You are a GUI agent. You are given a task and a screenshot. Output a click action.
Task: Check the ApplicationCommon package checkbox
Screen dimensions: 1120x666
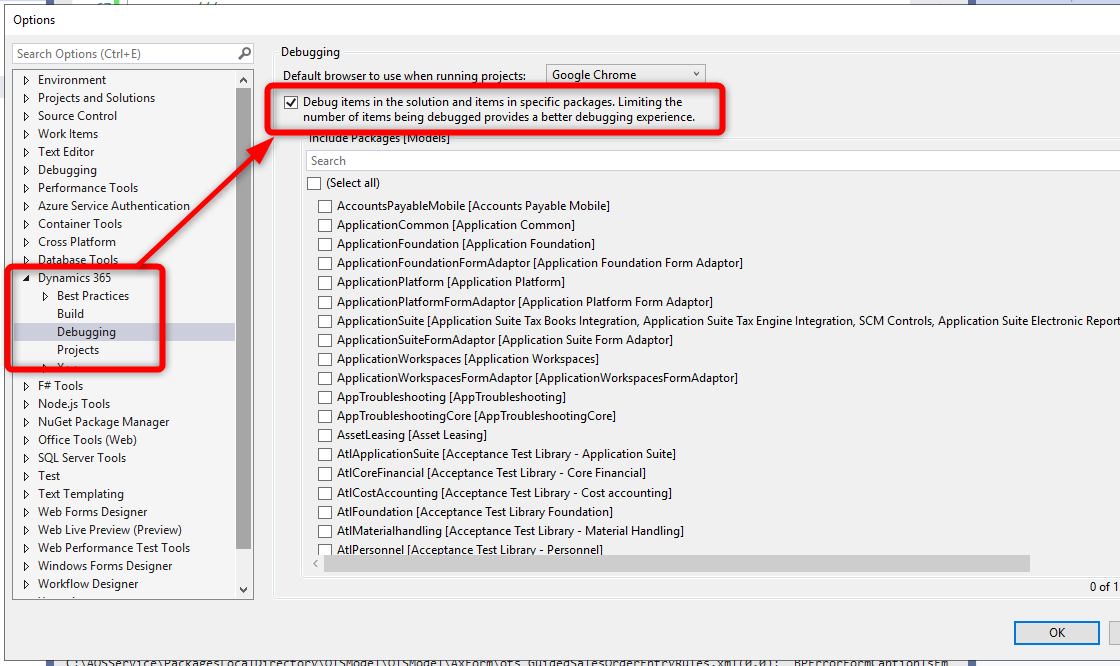tap(325, 225)
